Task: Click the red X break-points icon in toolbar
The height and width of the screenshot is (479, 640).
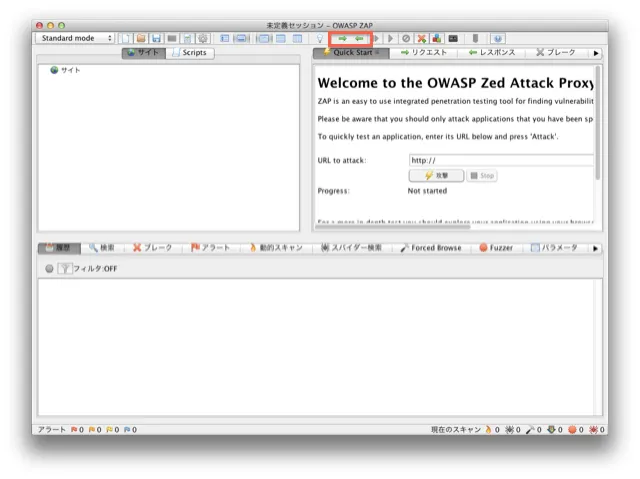Action: pos(422,38)
